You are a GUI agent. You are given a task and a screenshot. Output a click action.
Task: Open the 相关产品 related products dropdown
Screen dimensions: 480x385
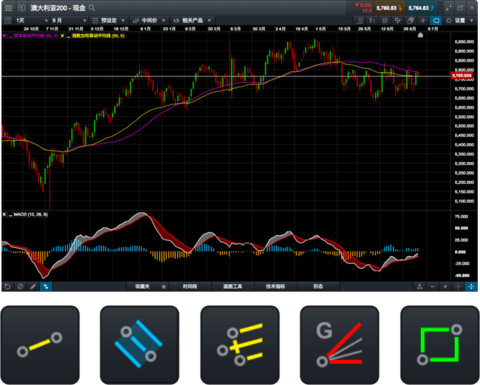click(192, 21)
